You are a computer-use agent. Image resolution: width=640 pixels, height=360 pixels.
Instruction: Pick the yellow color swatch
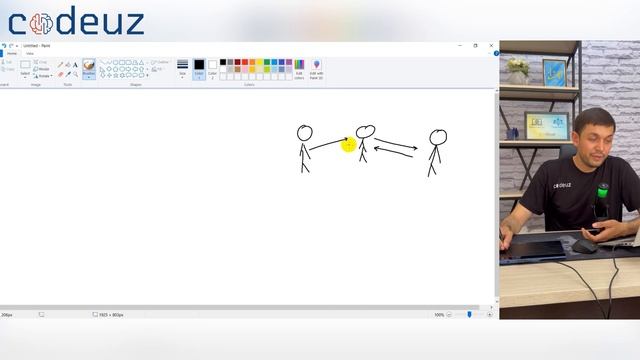point(260,62)
